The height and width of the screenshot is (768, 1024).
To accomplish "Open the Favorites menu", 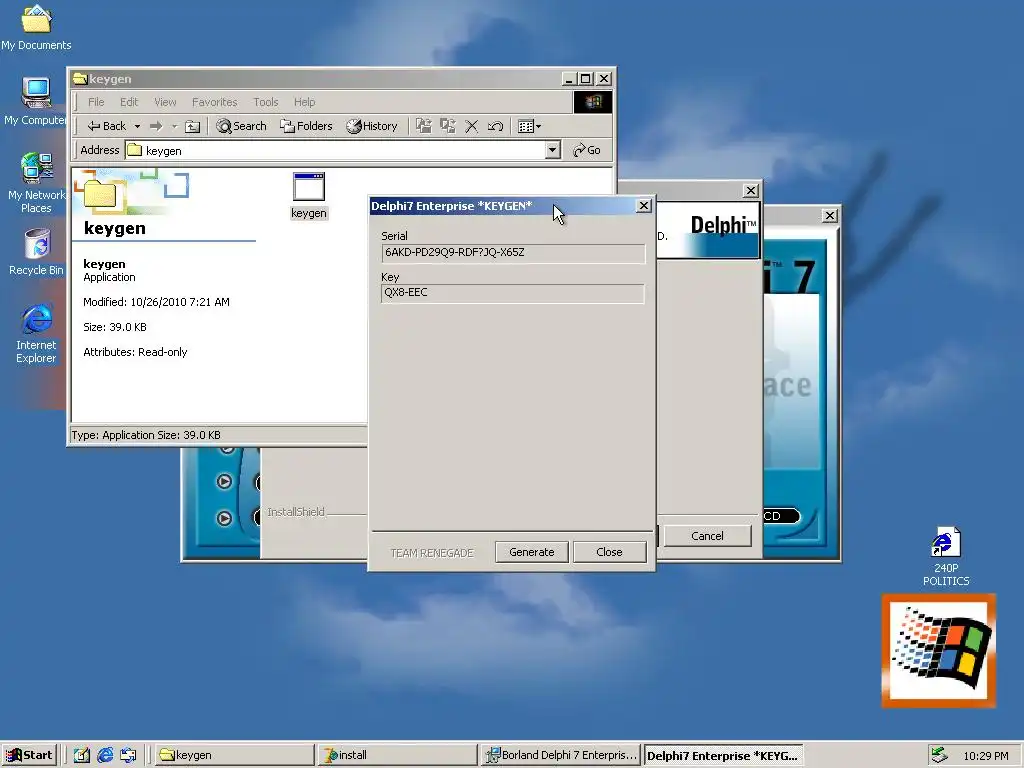I will [x=214, y=102].
